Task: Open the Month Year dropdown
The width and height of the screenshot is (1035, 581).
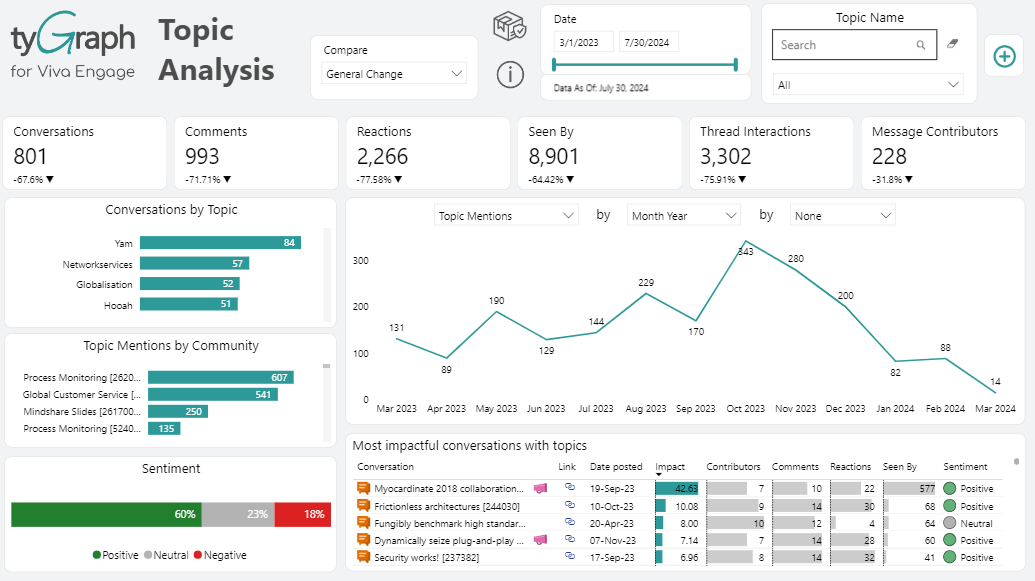Action: 683,216
